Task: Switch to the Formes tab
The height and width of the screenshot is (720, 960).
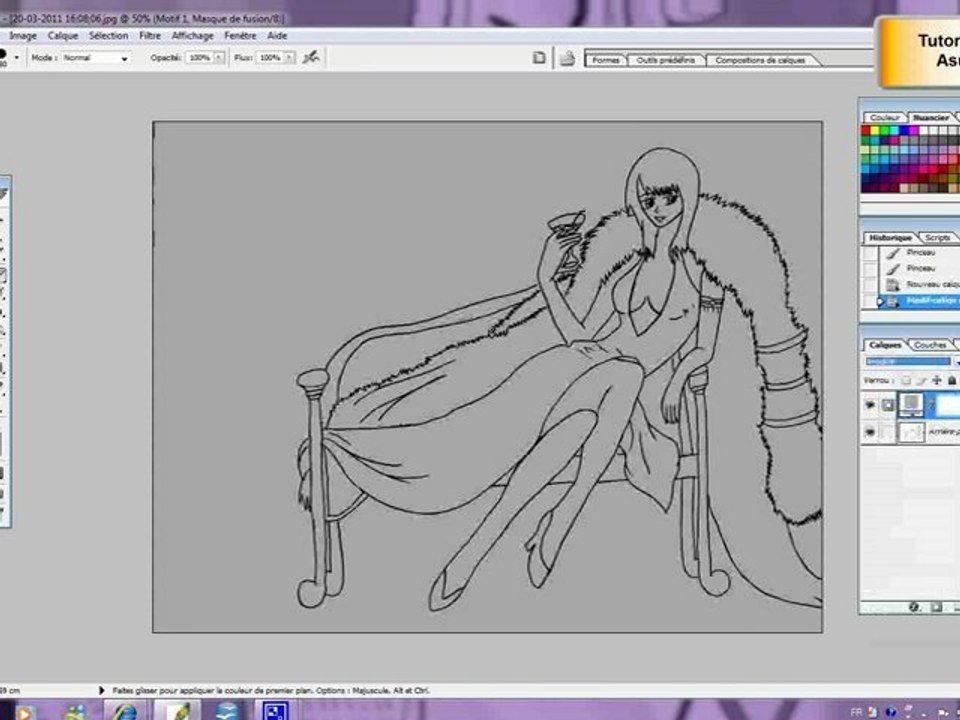Action: click(606, 60)
